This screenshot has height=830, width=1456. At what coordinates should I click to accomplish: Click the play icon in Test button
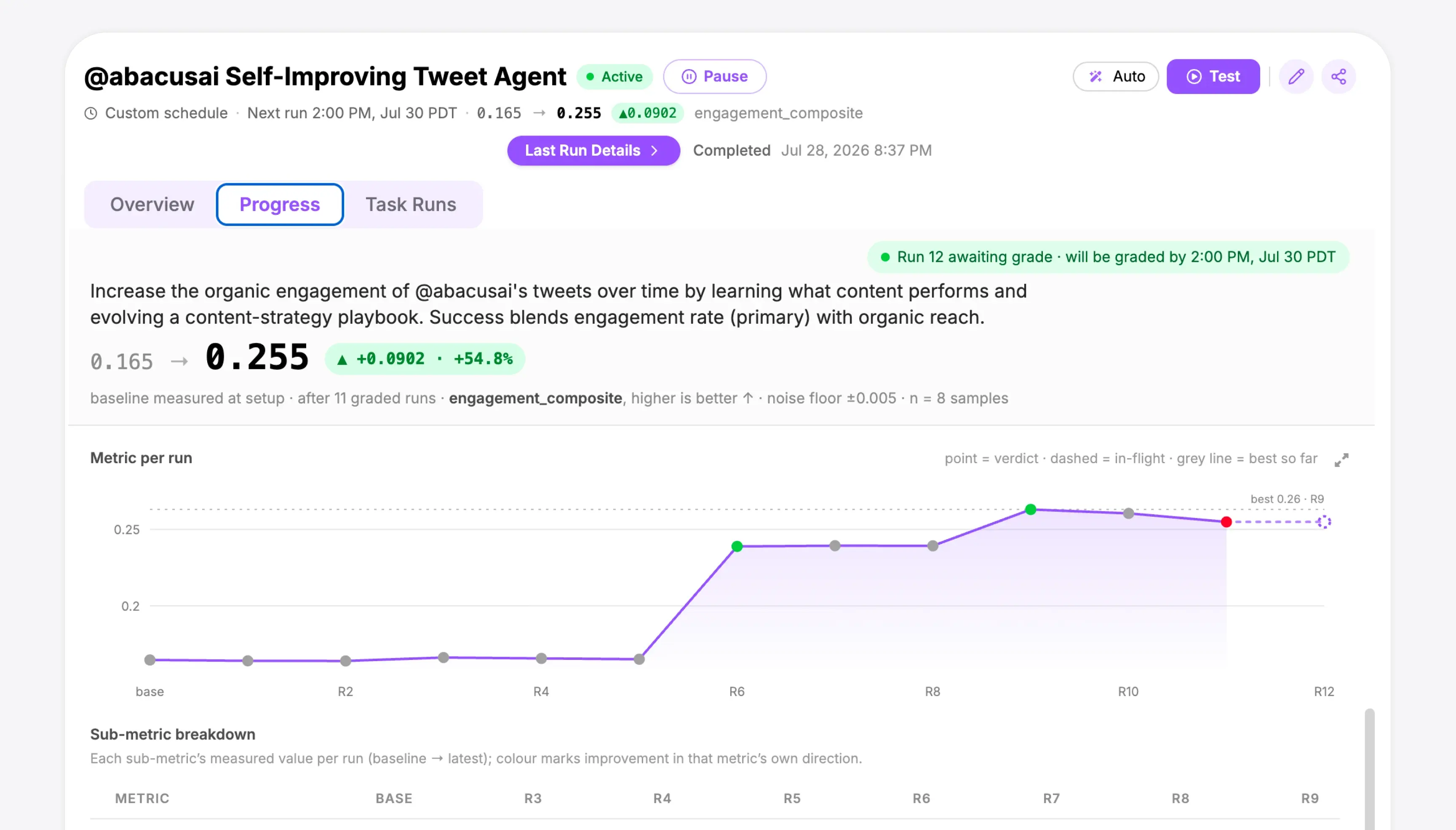tap(1194, 76)
